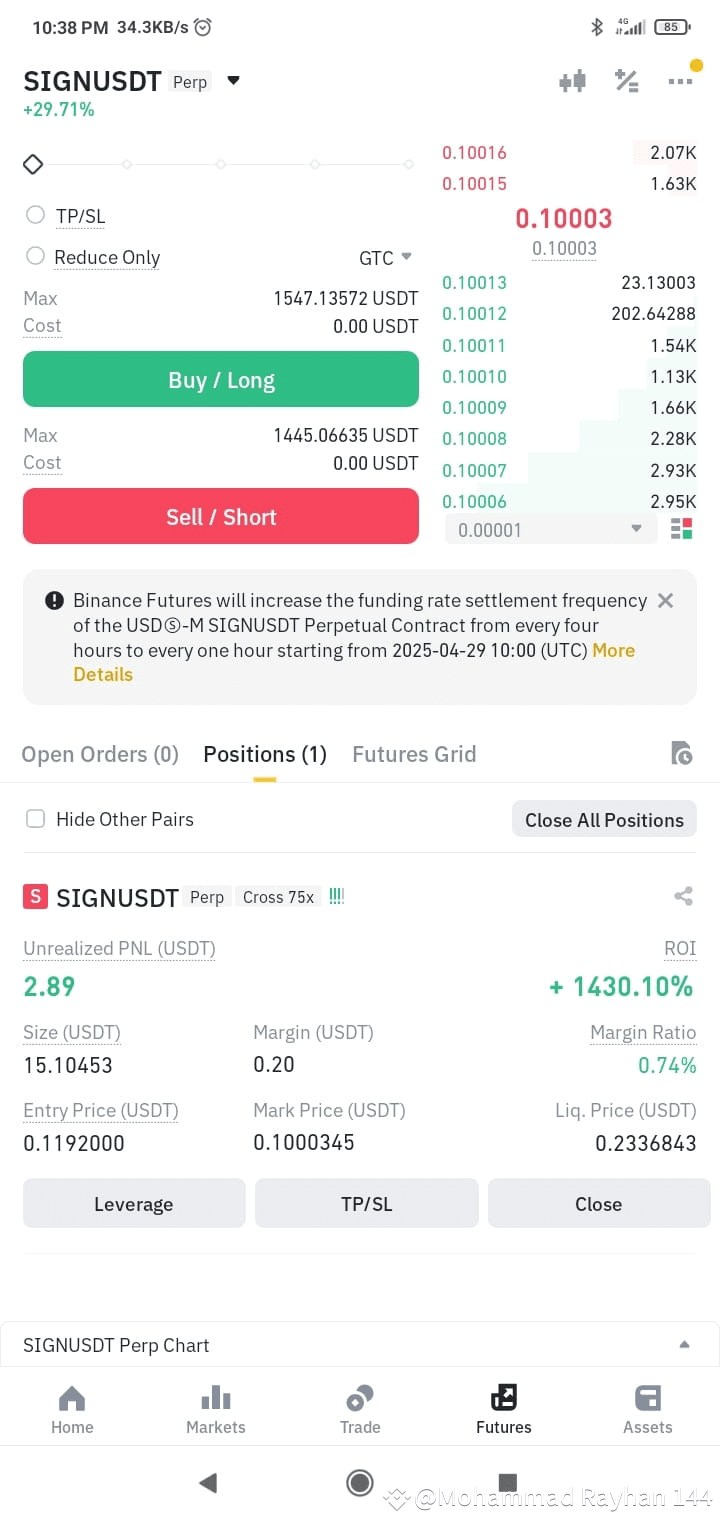Screen dimensions: 720x1520
Task: Click the order amount slider handle
Action: 33,164
